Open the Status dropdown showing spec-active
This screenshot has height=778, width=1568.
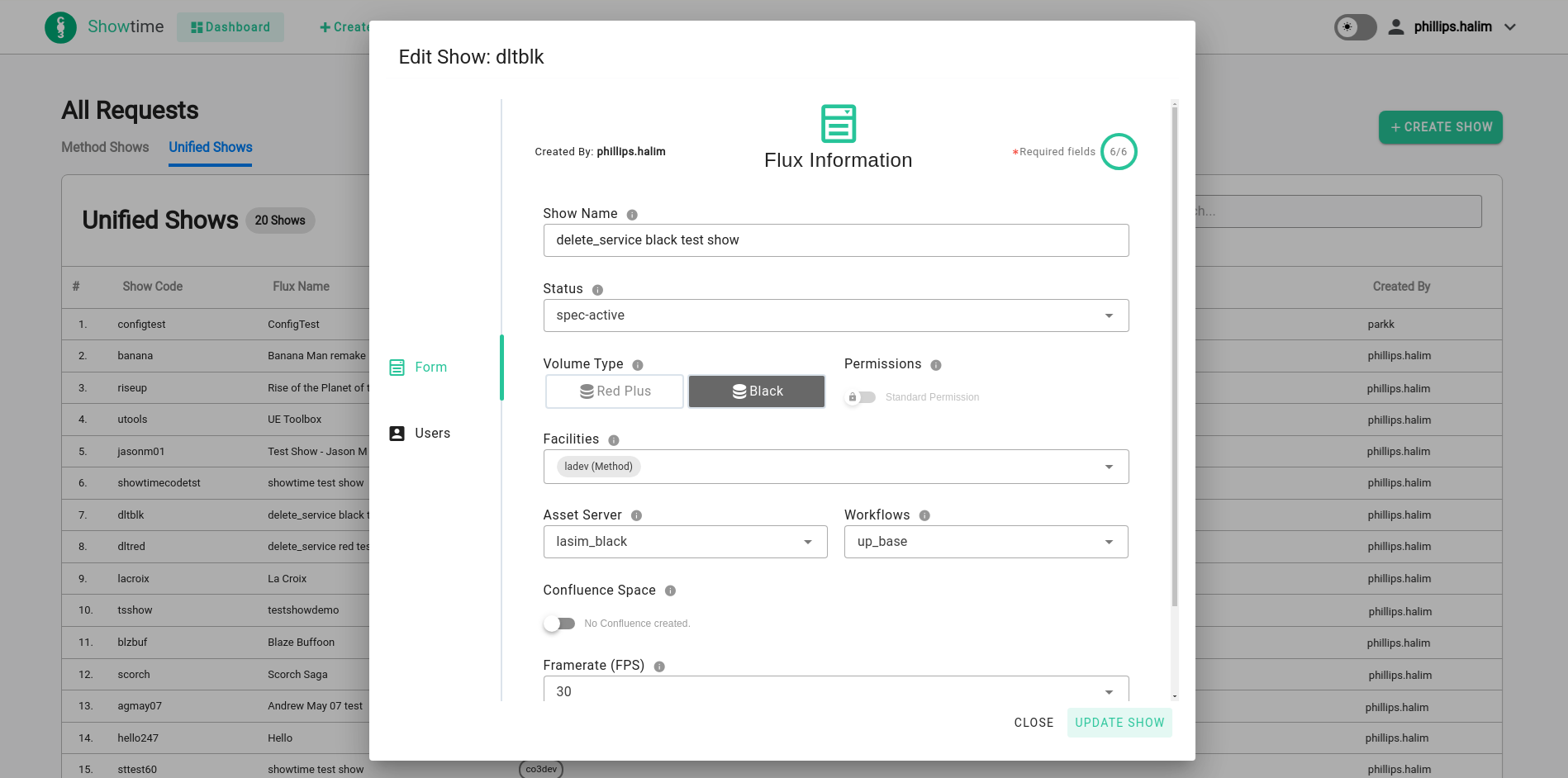pos(835,315)
